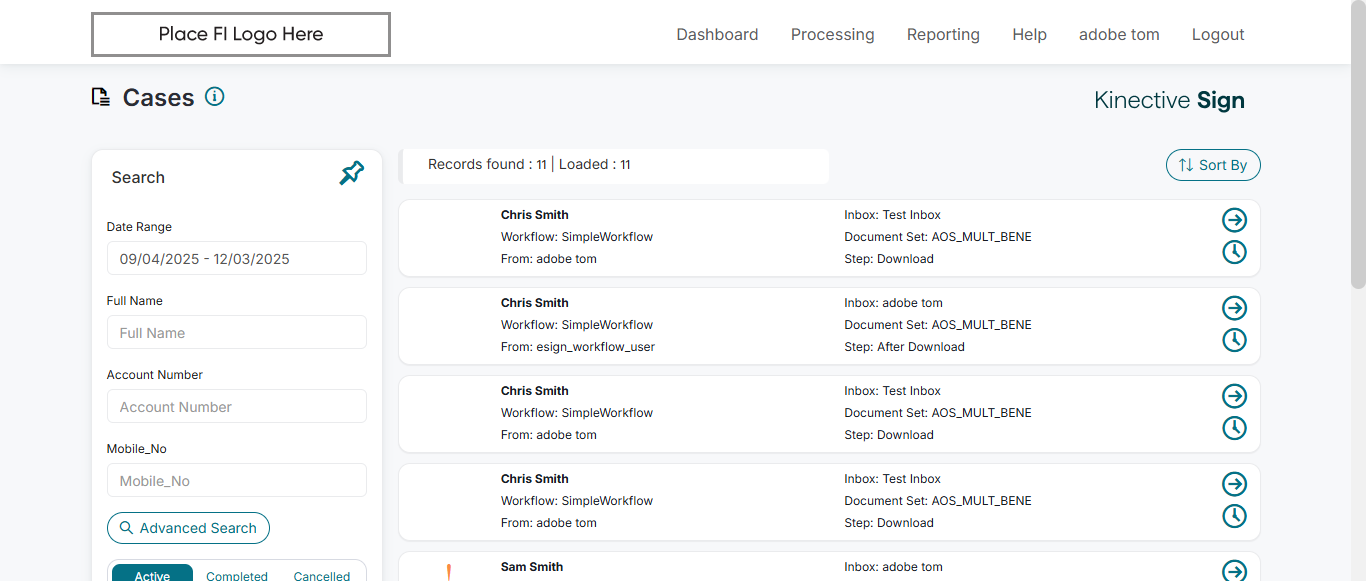The image size is (1366, 581).
Task: Click the info icon beside Cases heading
Action: click(x=214, y=96)
